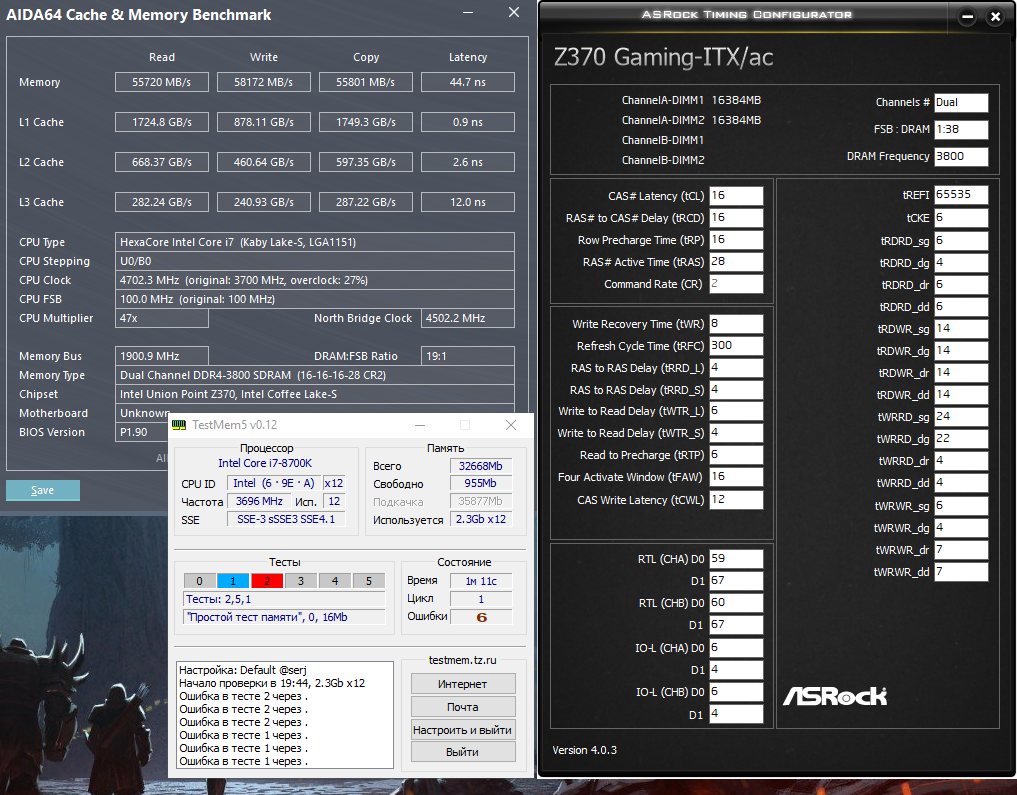
Task: Click the CAS Write Latency (tCWL) field
Action: 736,500
